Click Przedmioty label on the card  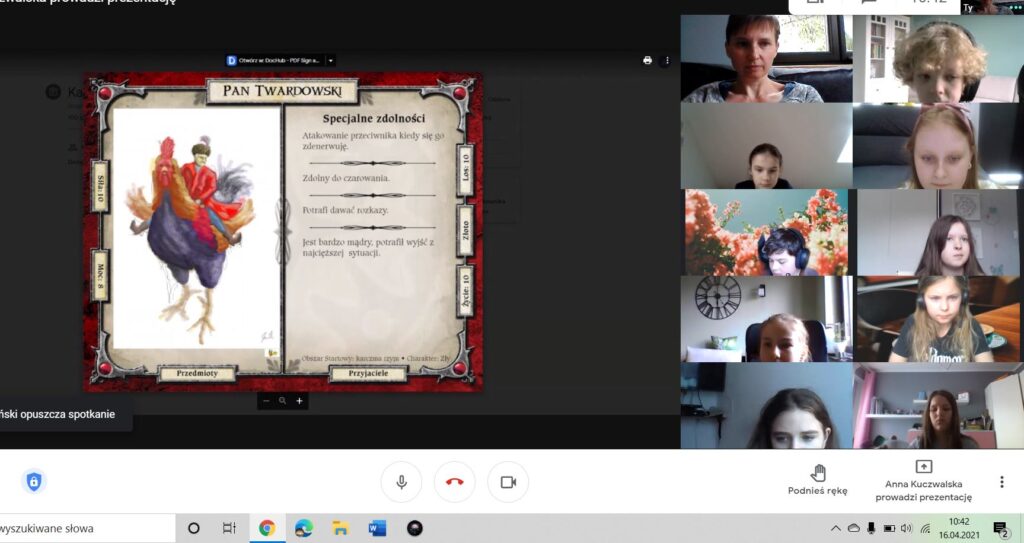pos(197,374)
